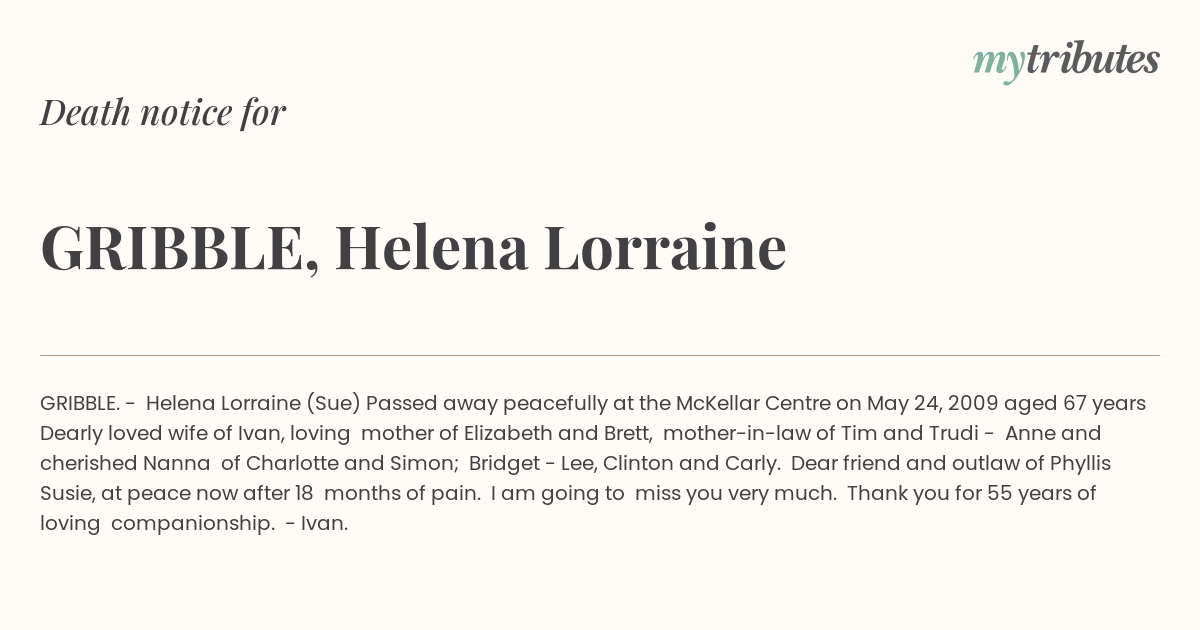Screen dimensions: 1200x630
Task: Click the text 'aged 67 years'
Action: point(1074,404)
